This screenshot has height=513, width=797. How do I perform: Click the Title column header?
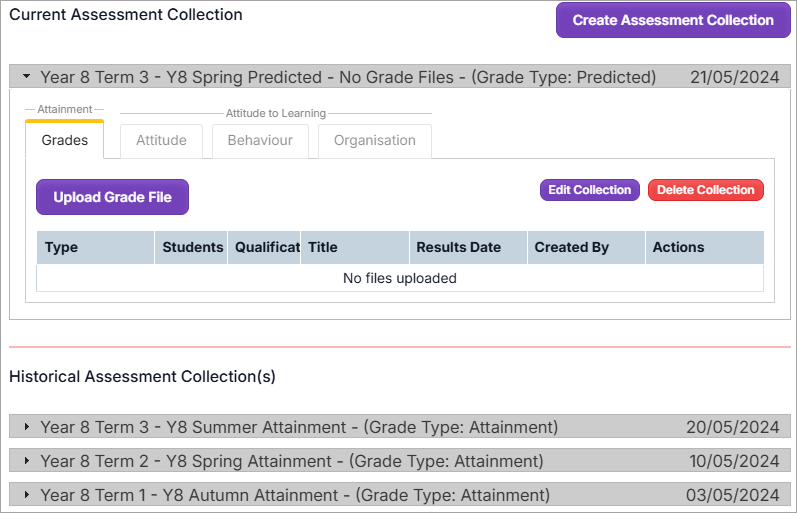(x=355, y=248)
